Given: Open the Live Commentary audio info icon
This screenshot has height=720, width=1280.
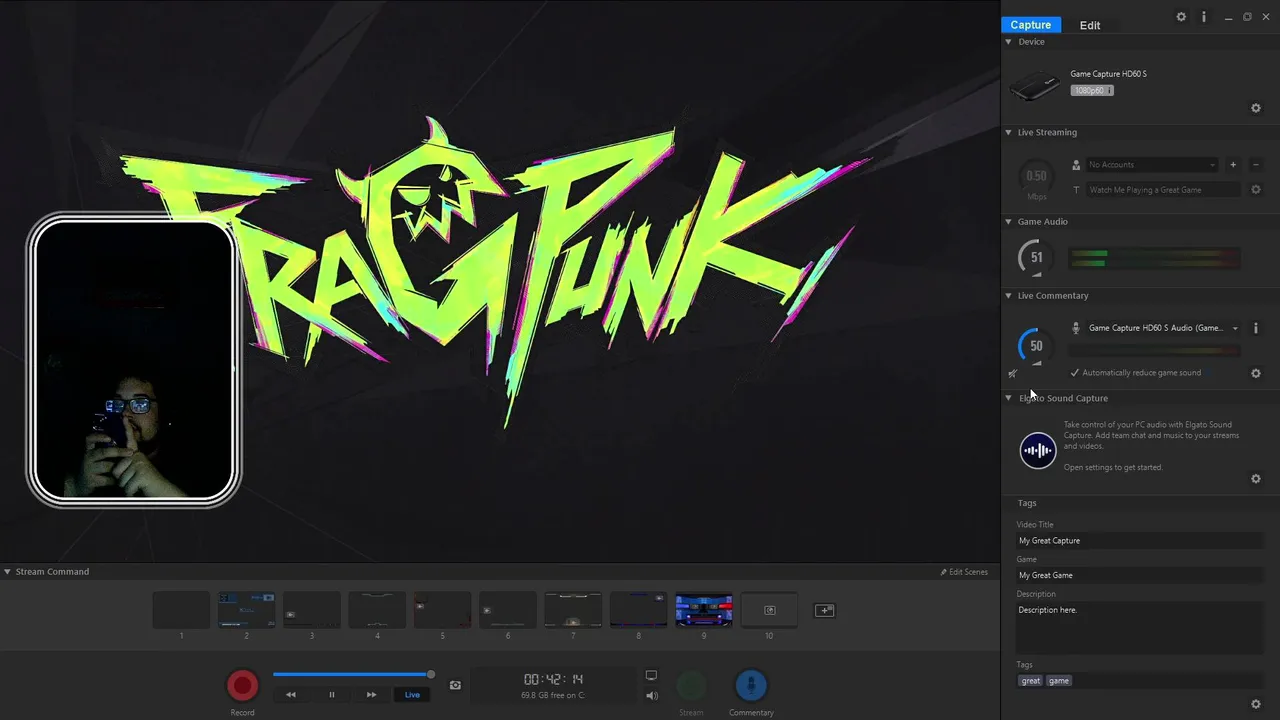Looking at the screenshot, I should point(1256,328).
